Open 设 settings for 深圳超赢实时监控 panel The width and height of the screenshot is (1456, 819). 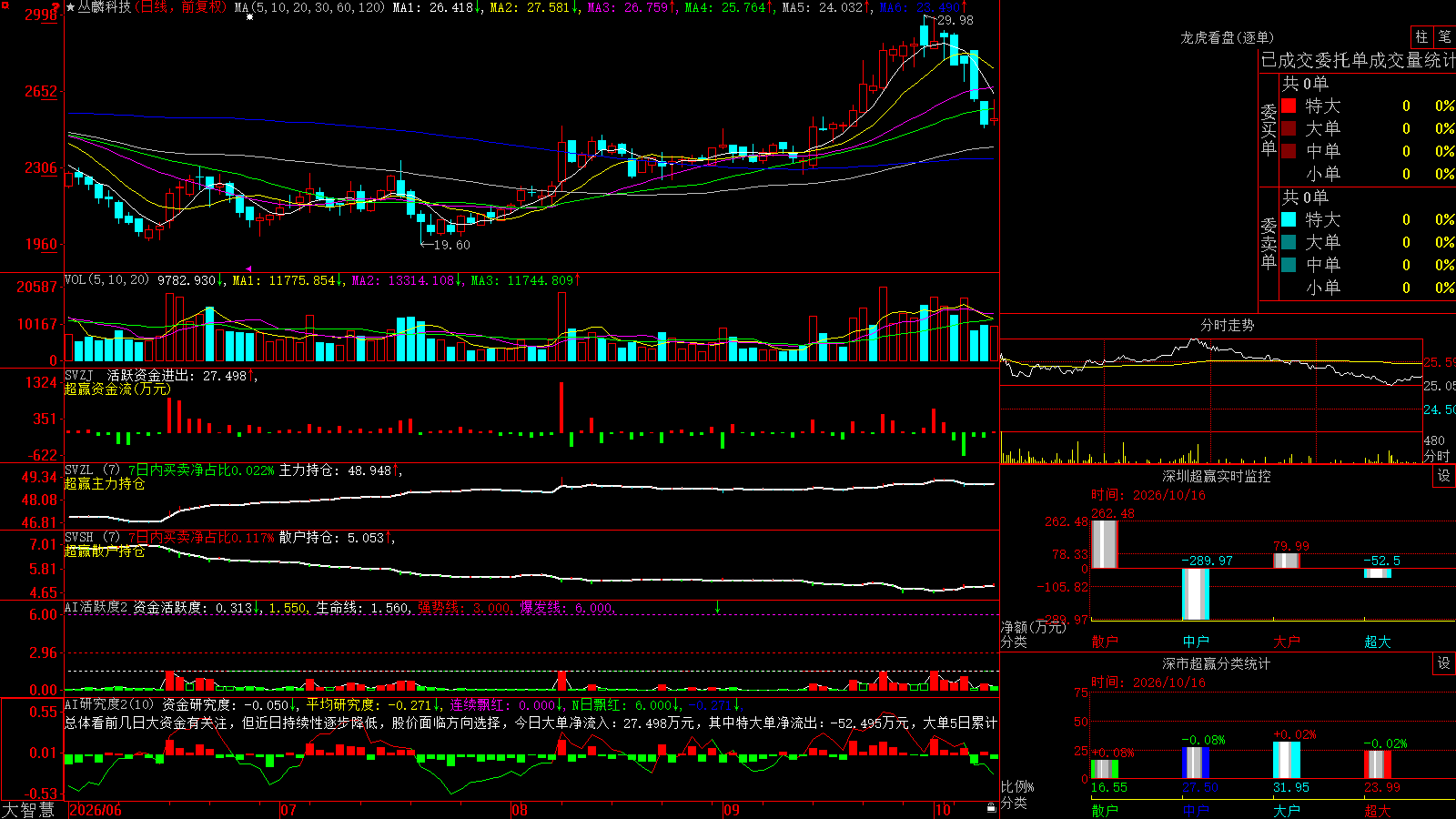(1444, 476)
